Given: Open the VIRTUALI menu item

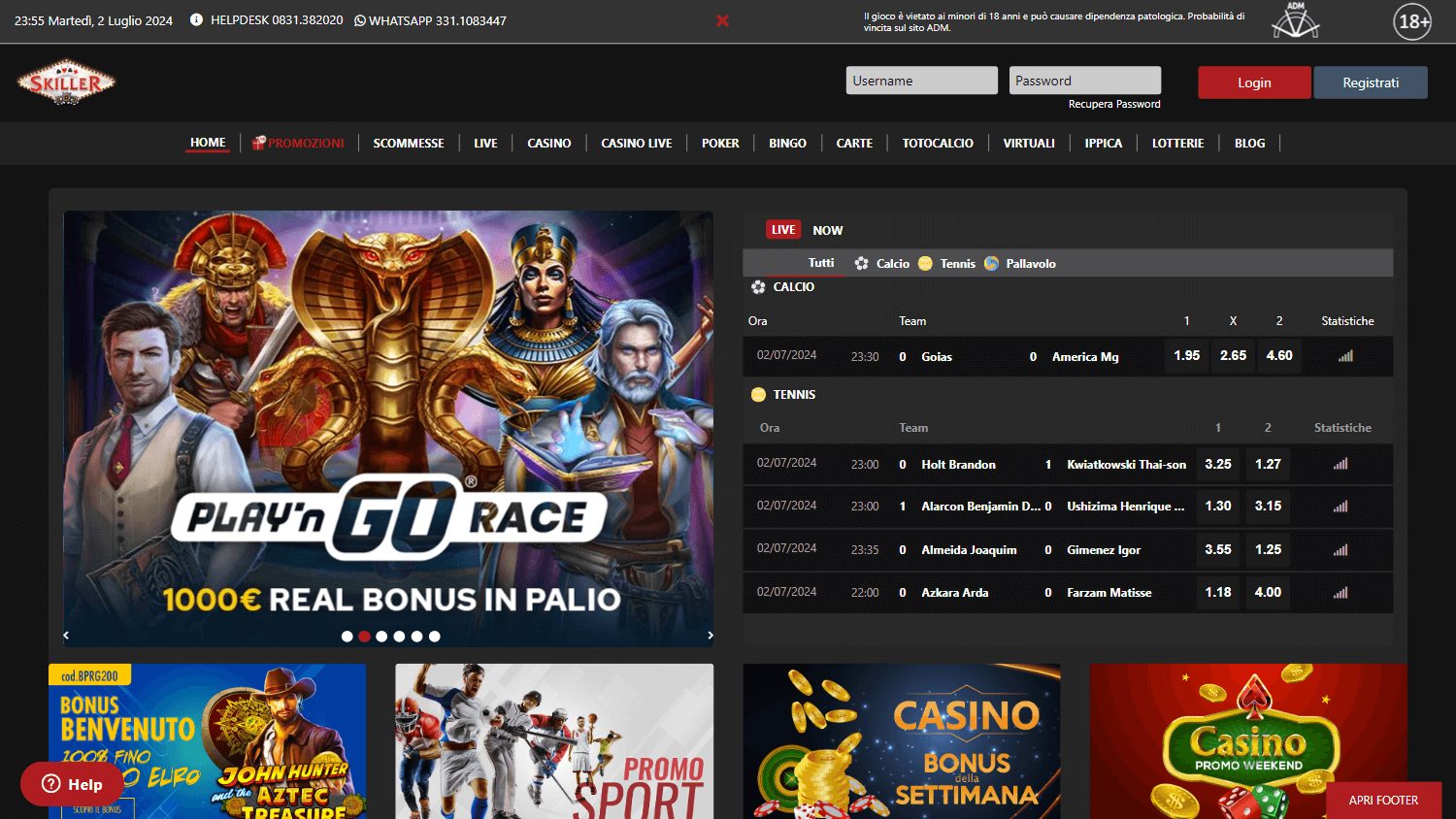Looking at the screenshot, I should pos(1029,143).
